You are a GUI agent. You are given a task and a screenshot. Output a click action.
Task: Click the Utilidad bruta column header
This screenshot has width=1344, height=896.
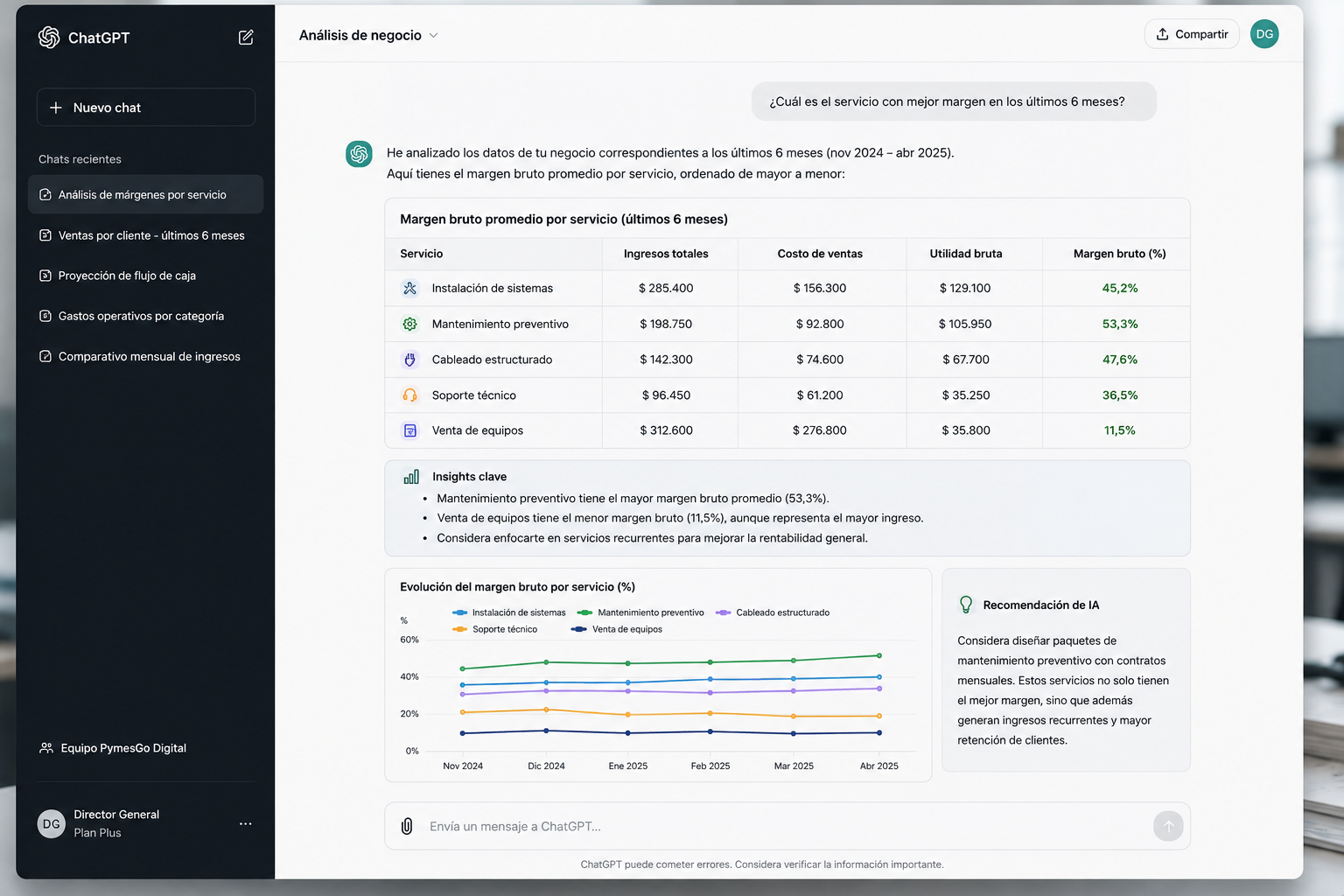[x=966, y=254]
